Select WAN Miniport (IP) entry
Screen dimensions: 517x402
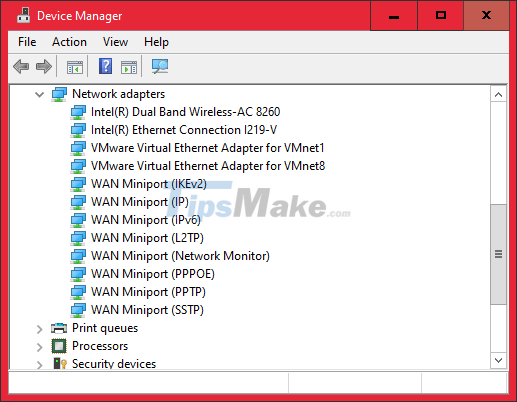click(x=140, y=202)
